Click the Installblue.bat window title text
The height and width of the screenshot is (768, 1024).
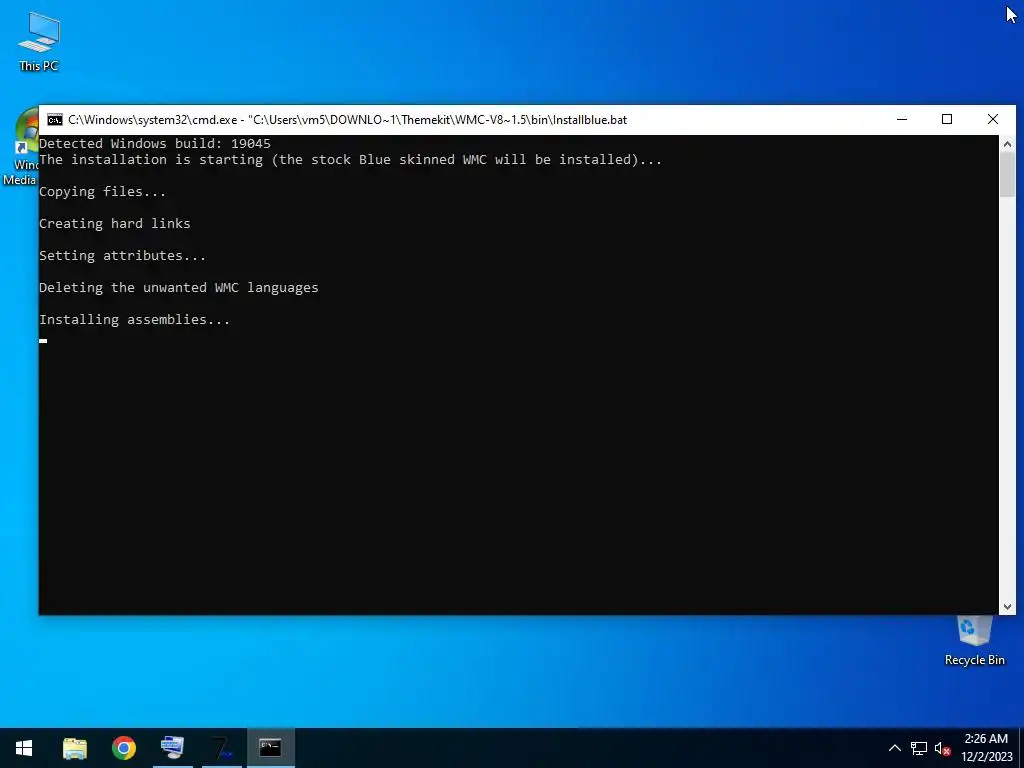[347, 120]
